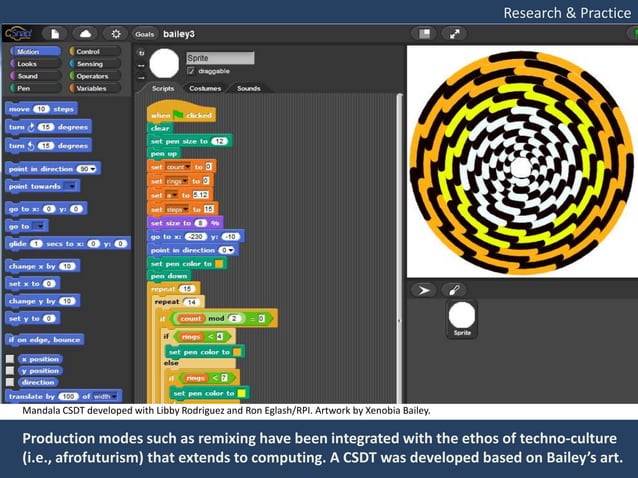Open the set a variable dropdown
Screen dimensions: 638x478
point(175,195)
